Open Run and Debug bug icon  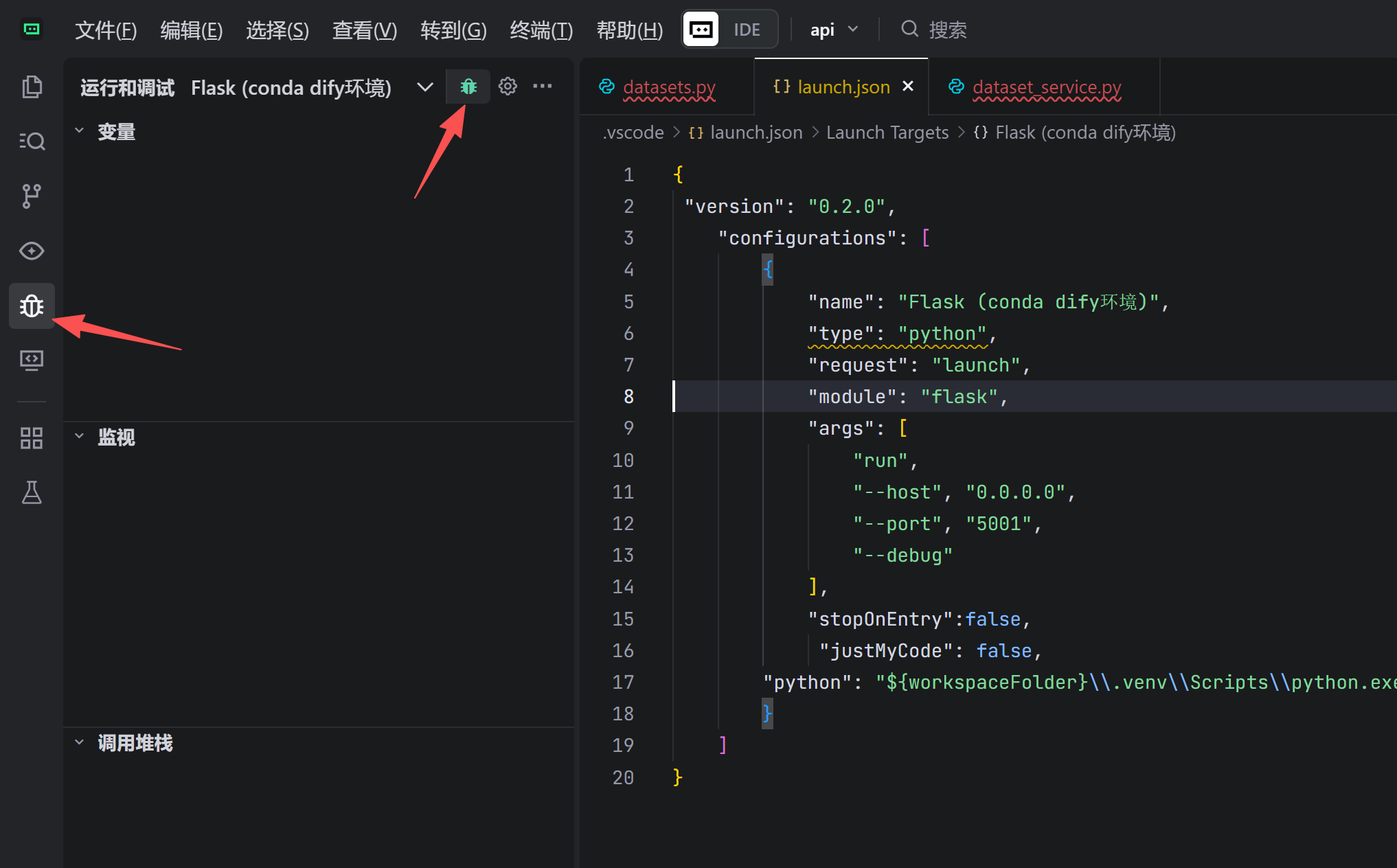(32, 306)
